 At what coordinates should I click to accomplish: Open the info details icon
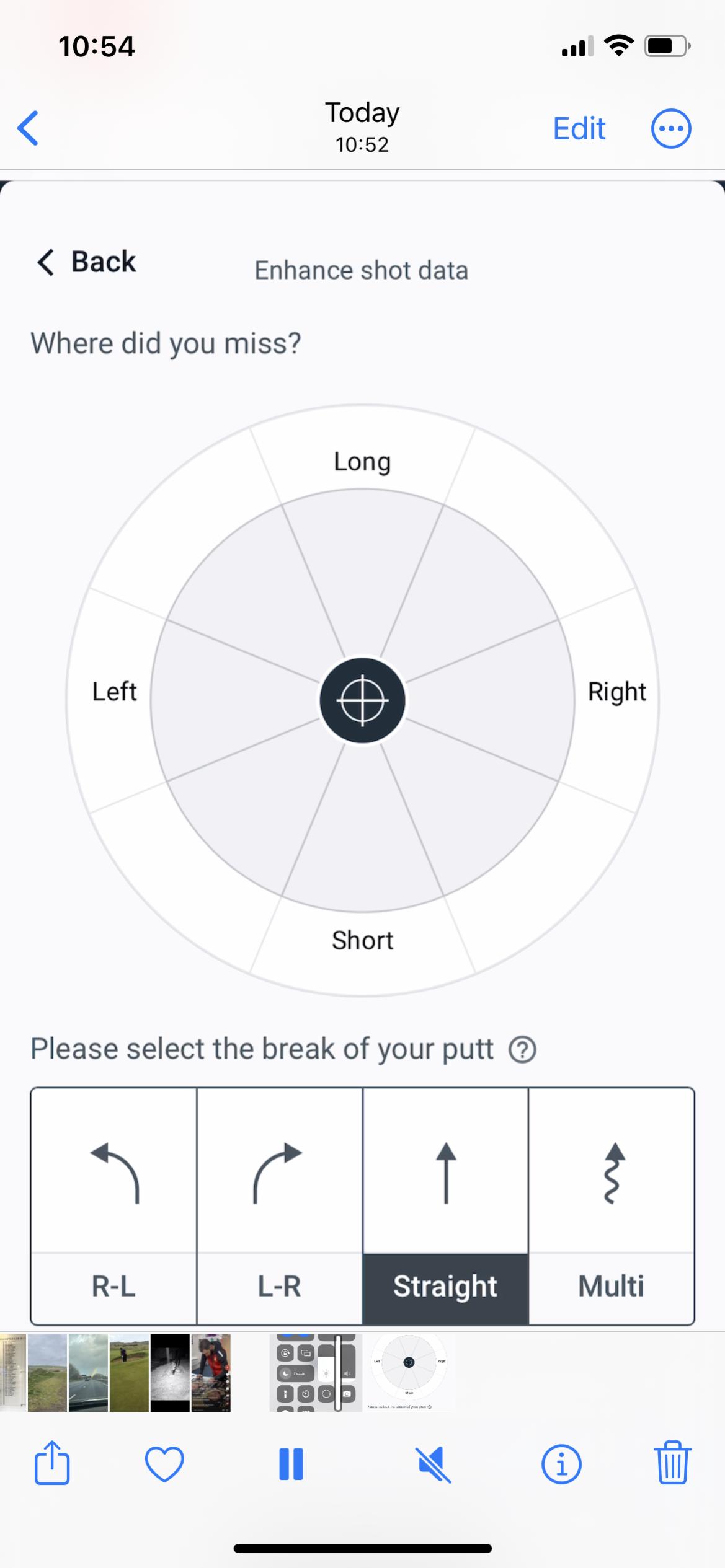561,1464
